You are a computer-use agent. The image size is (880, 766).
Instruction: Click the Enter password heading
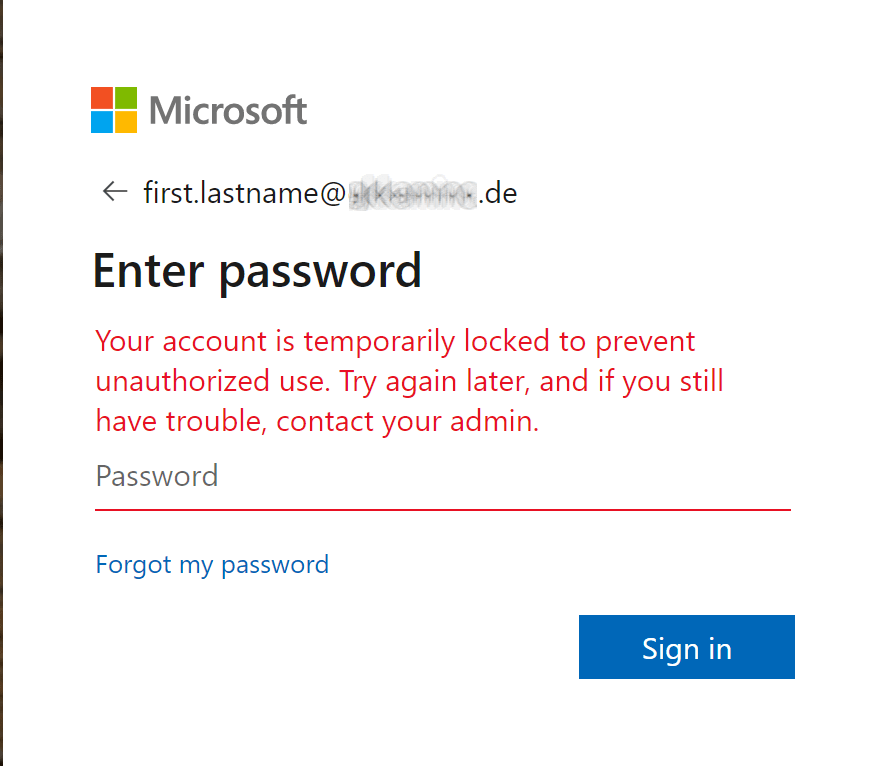pyautogui.click(x=257, y=271)
